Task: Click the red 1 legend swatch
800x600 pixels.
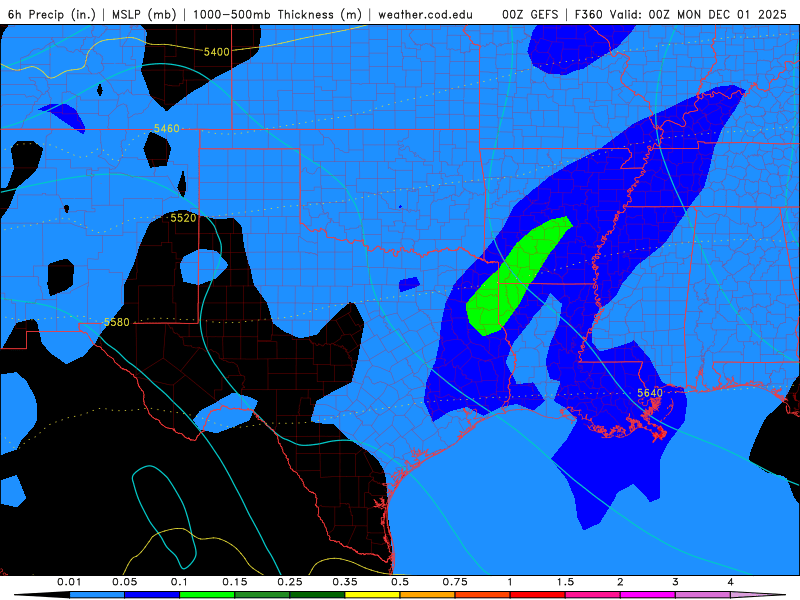Action: coord(538,595)
